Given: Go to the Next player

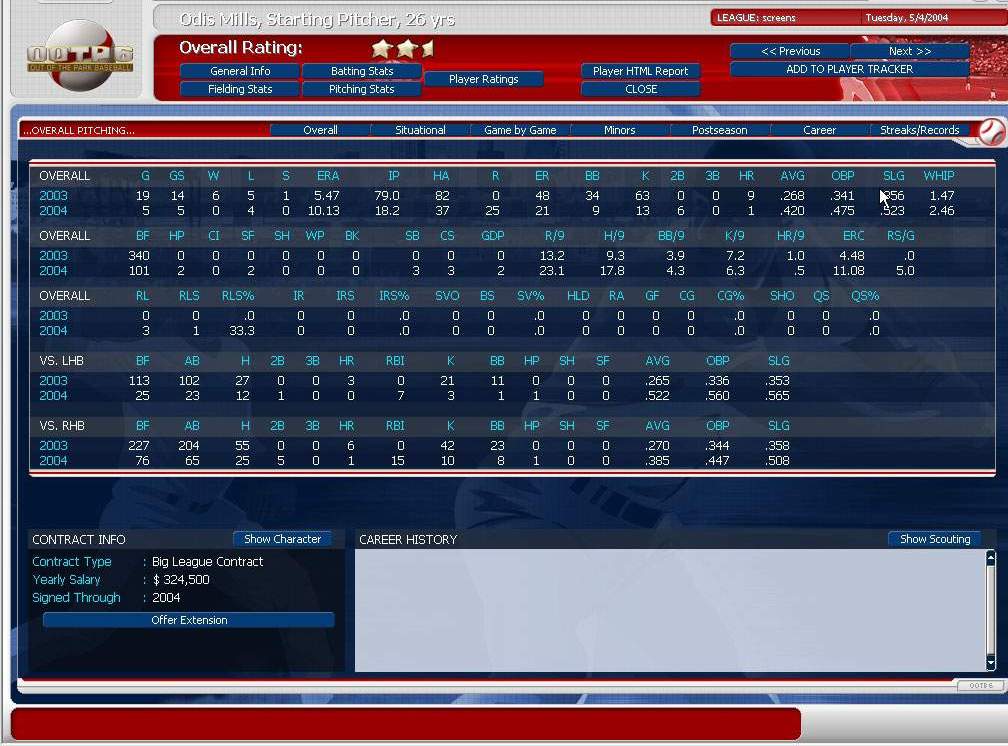Looking at the screenshot, I should pos(909,51).
